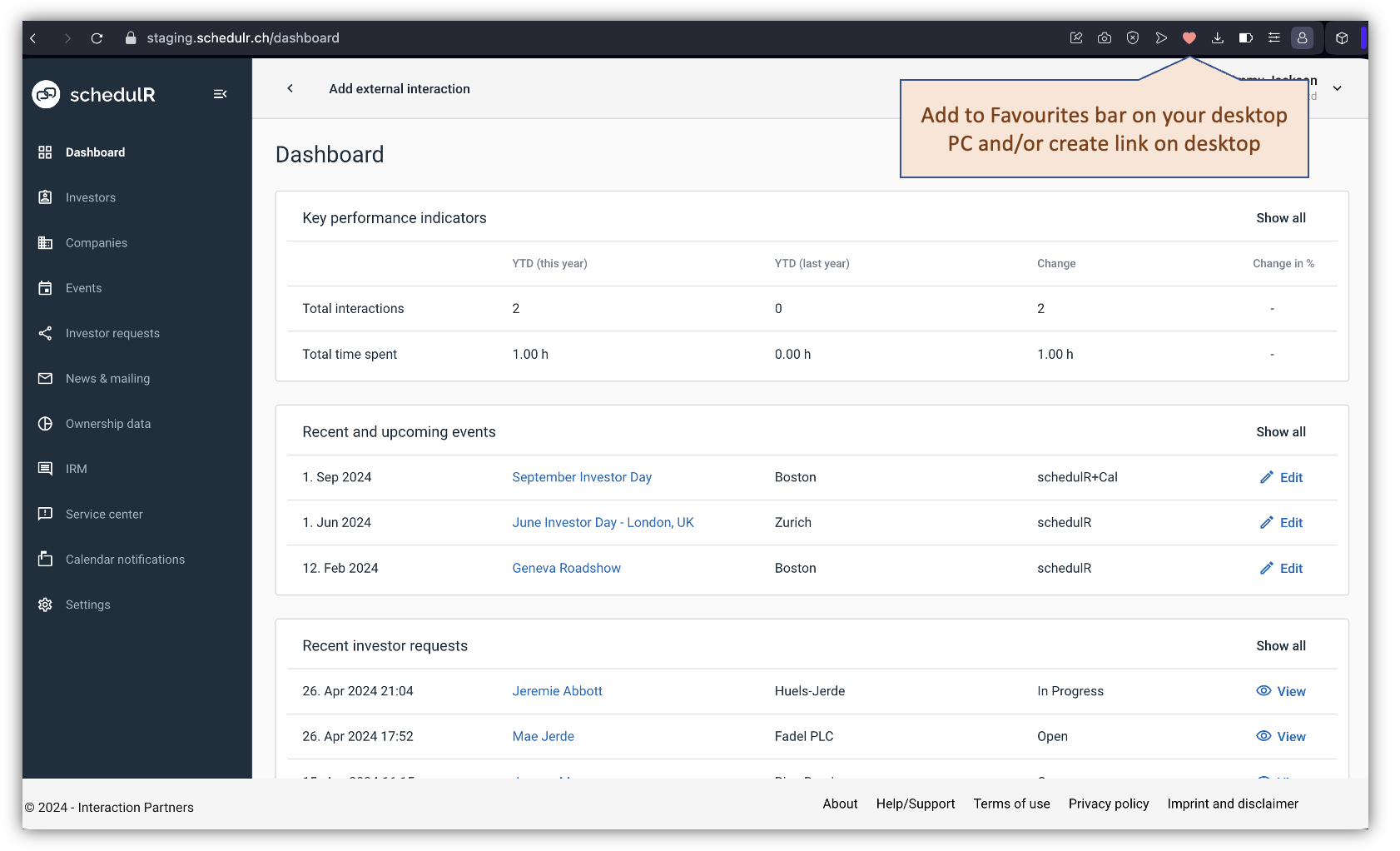Screen dimensions: 1400x851
Task: Select Dashboard in the sidebar
Action: 95,152
